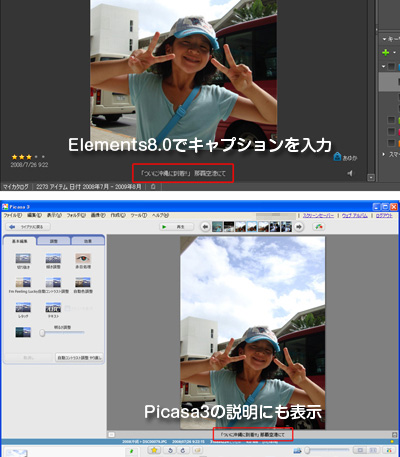Click マイカタログ in Elements status bar
This screenshot has height=457, width=400.
[x=16, y=187]
